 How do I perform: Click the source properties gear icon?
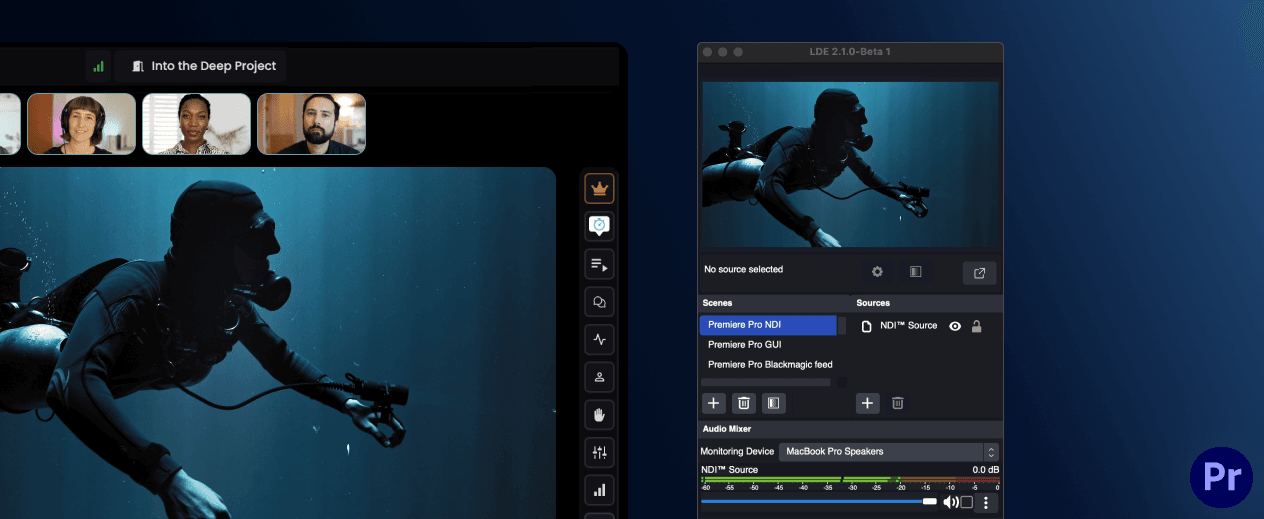(x=877, y=271)
